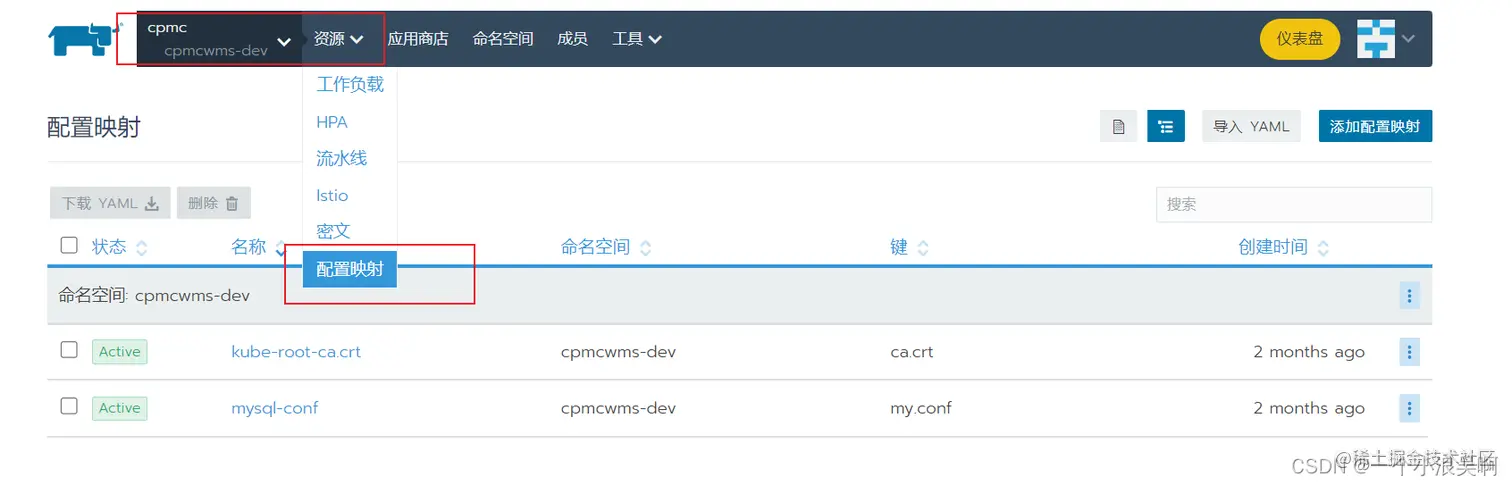Switch to the grouped list view icon
Image resolution: width=1512 pixels, height=485 pixels.
[x=1165, y=127]
